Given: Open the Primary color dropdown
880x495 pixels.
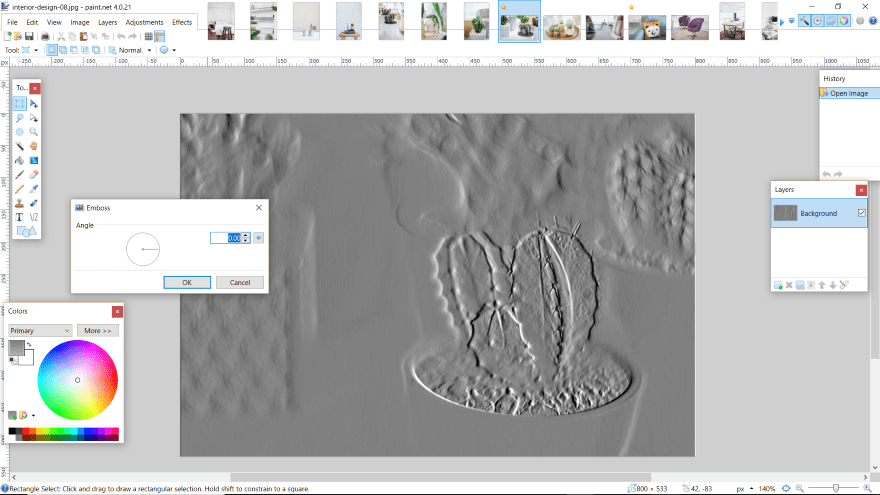Looking at the screenshot, I should [40, 330].
